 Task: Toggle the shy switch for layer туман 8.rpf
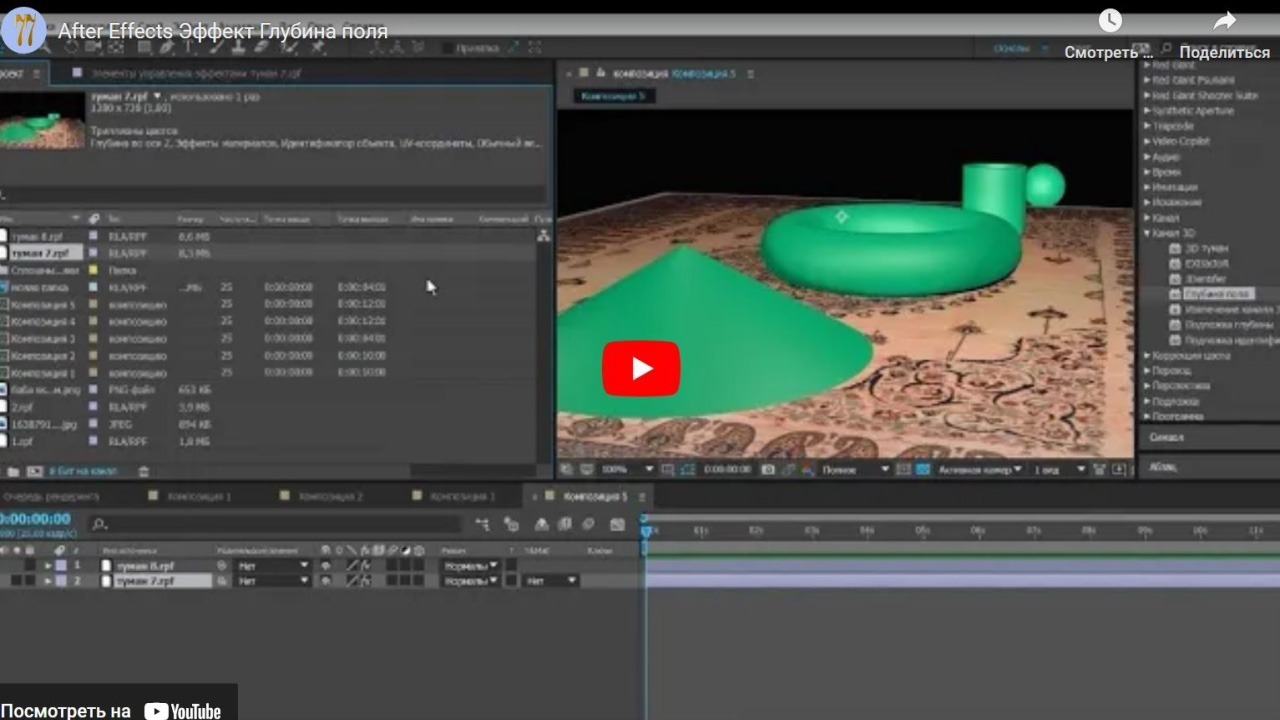326,566
